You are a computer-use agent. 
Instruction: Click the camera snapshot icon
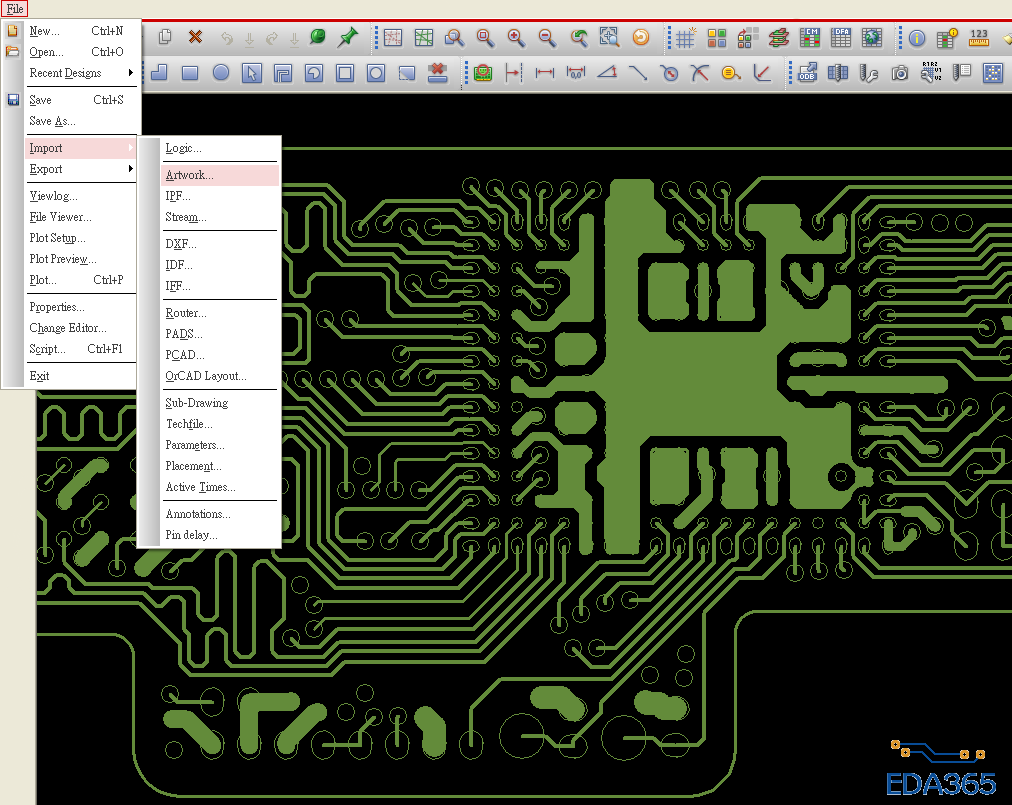pos(900,73)
